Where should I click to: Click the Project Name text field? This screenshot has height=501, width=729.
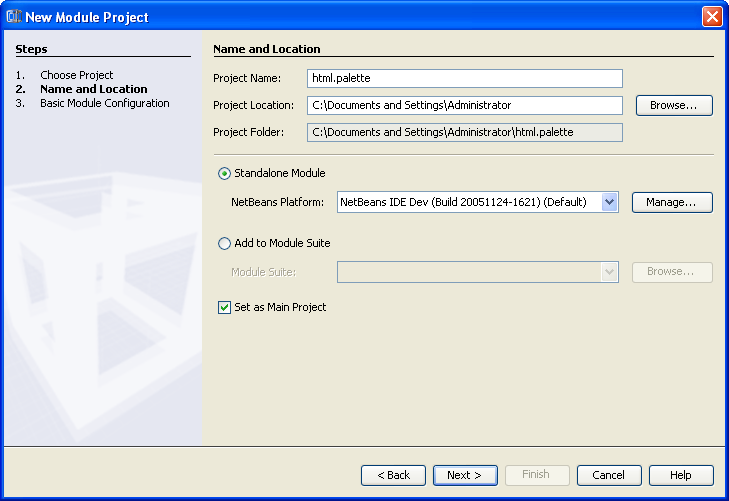(465, 78)
